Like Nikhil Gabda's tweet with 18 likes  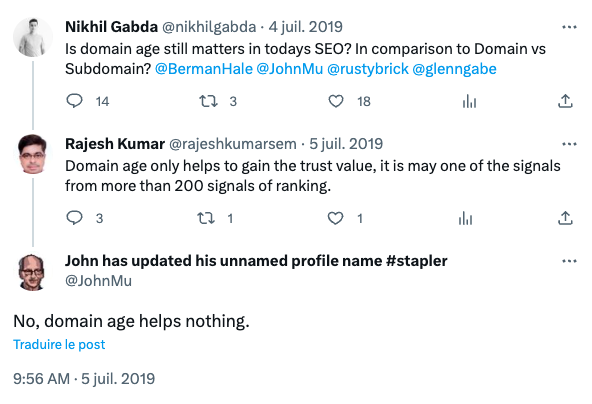[x=336, y=101]
